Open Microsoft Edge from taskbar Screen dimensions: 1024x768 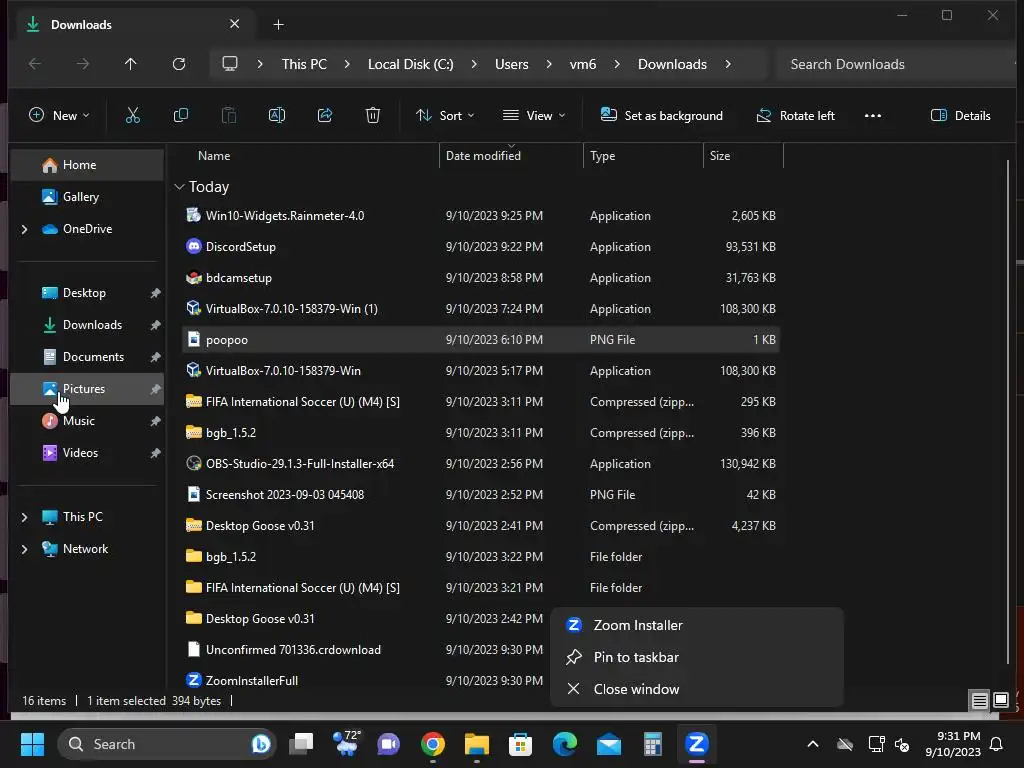(x=565, y=744)
